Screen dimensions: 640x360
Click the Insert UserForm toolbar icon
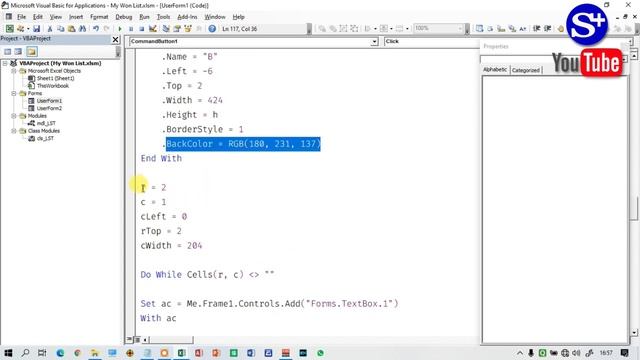20,29
